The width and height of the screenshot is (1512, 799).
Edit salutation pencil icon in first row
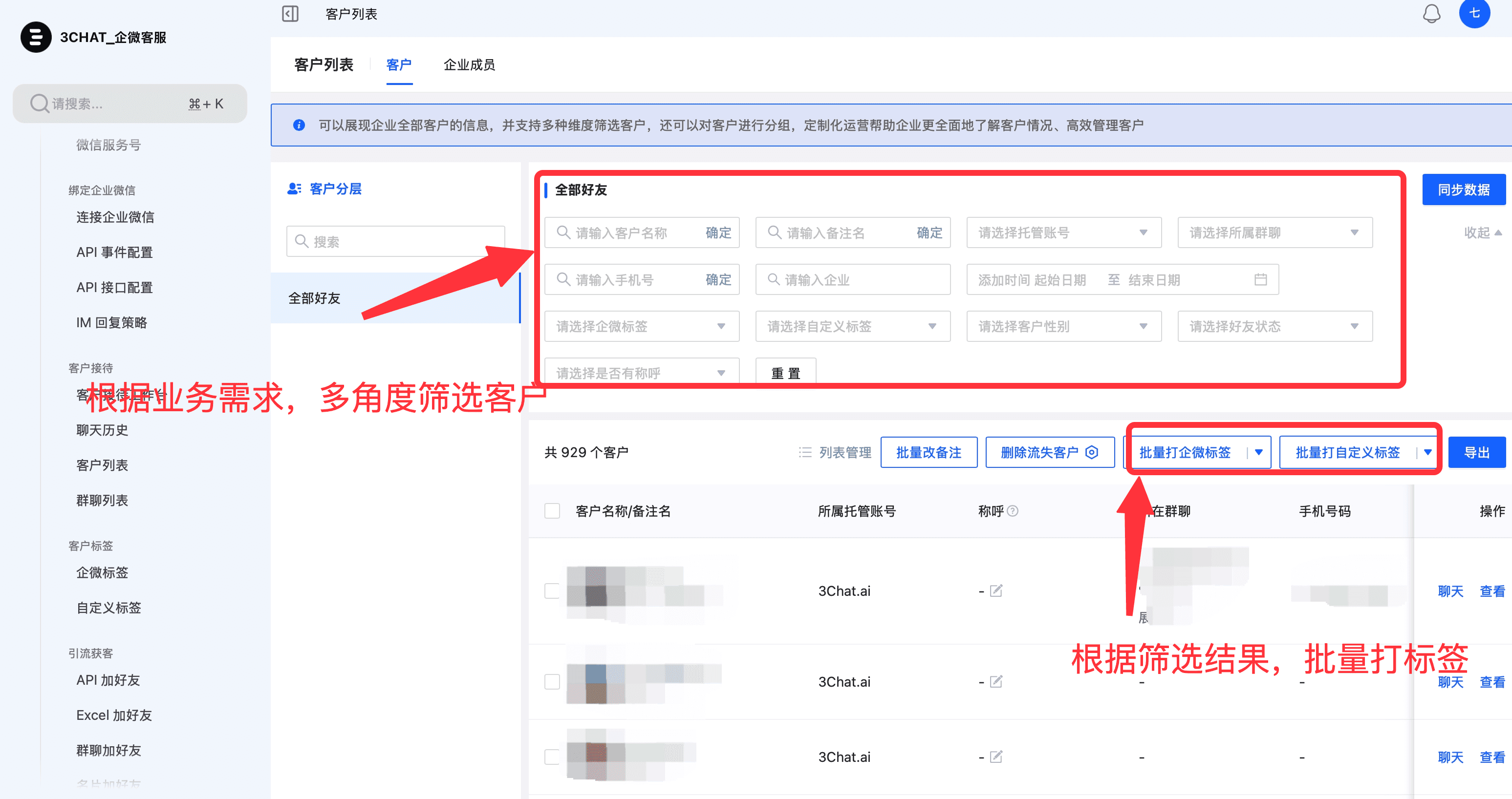coord(996,590)
